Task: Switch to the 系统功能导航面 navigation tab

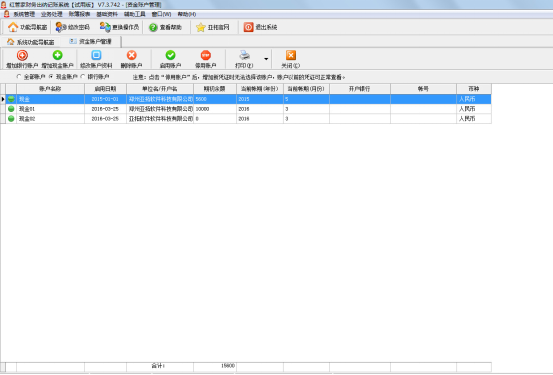Action: [x=31, y=42]
